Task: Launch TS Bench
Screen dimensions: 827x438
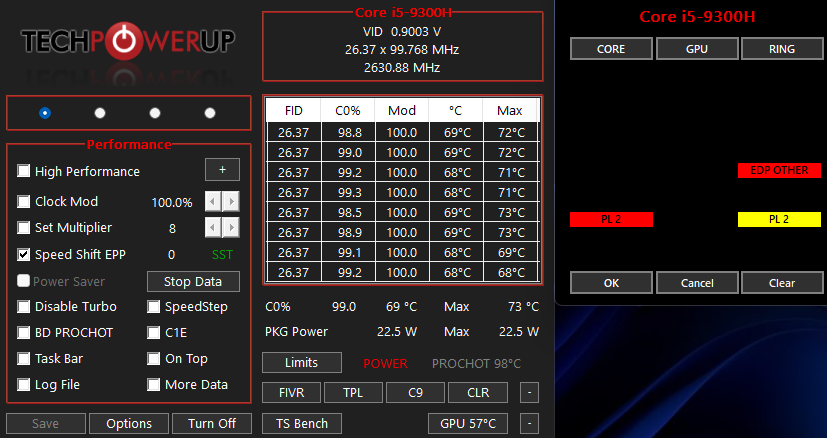Action: click(x=302, y=423)
